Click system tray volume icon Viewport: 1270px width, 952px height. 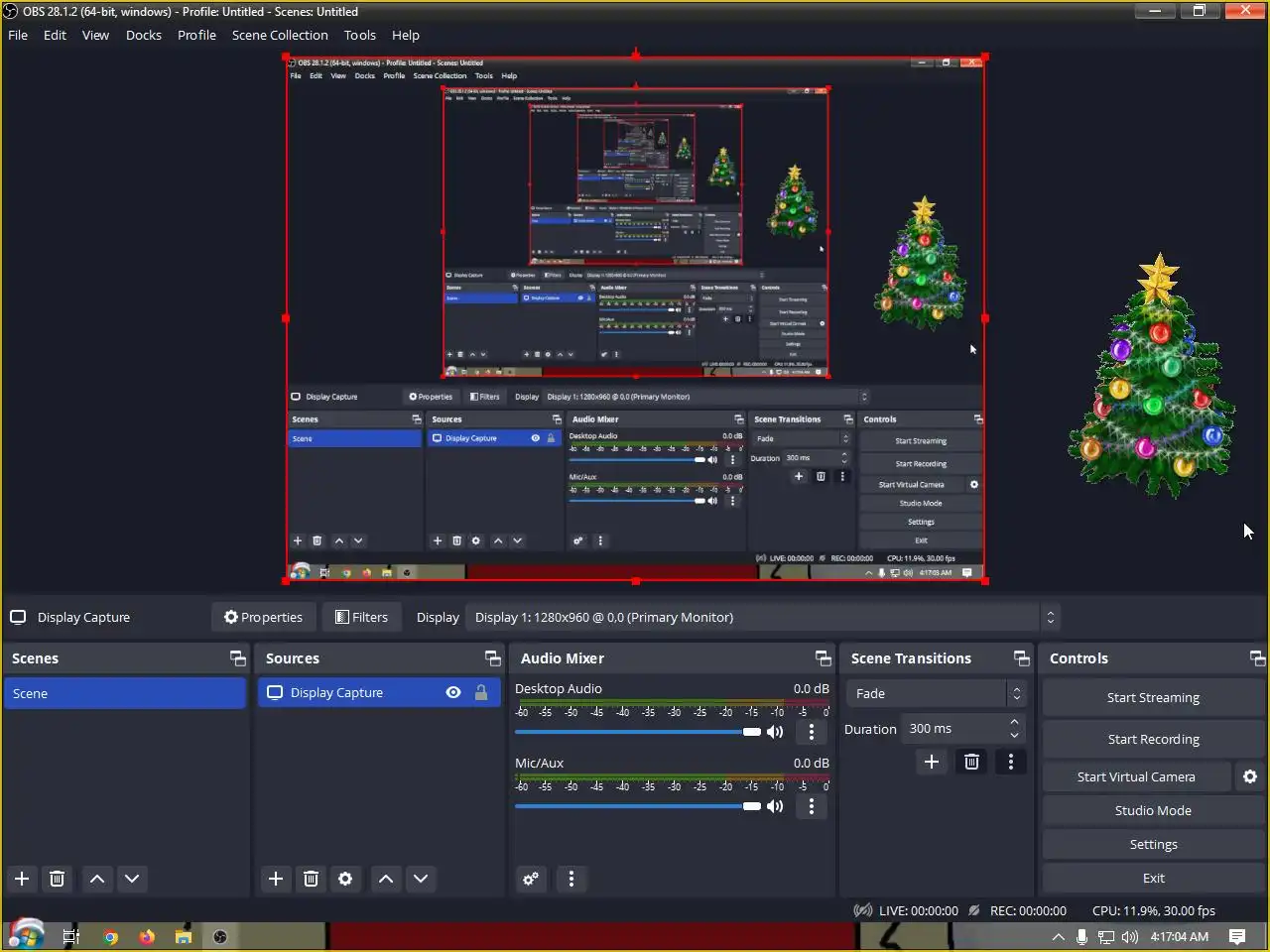tap(1130, 937)
